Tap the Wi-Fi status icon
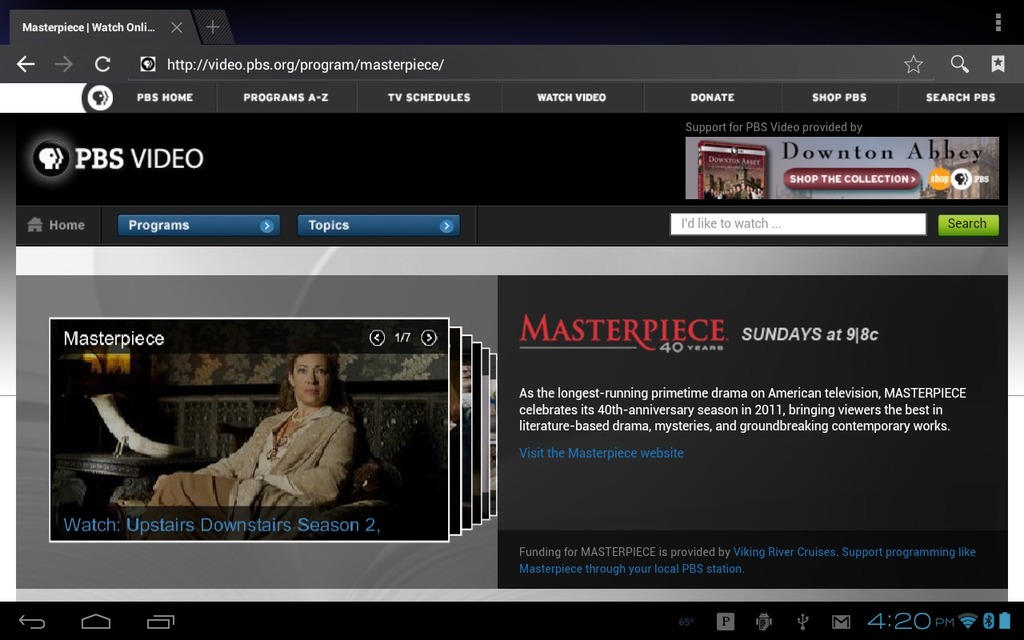 tap(968, 621)
